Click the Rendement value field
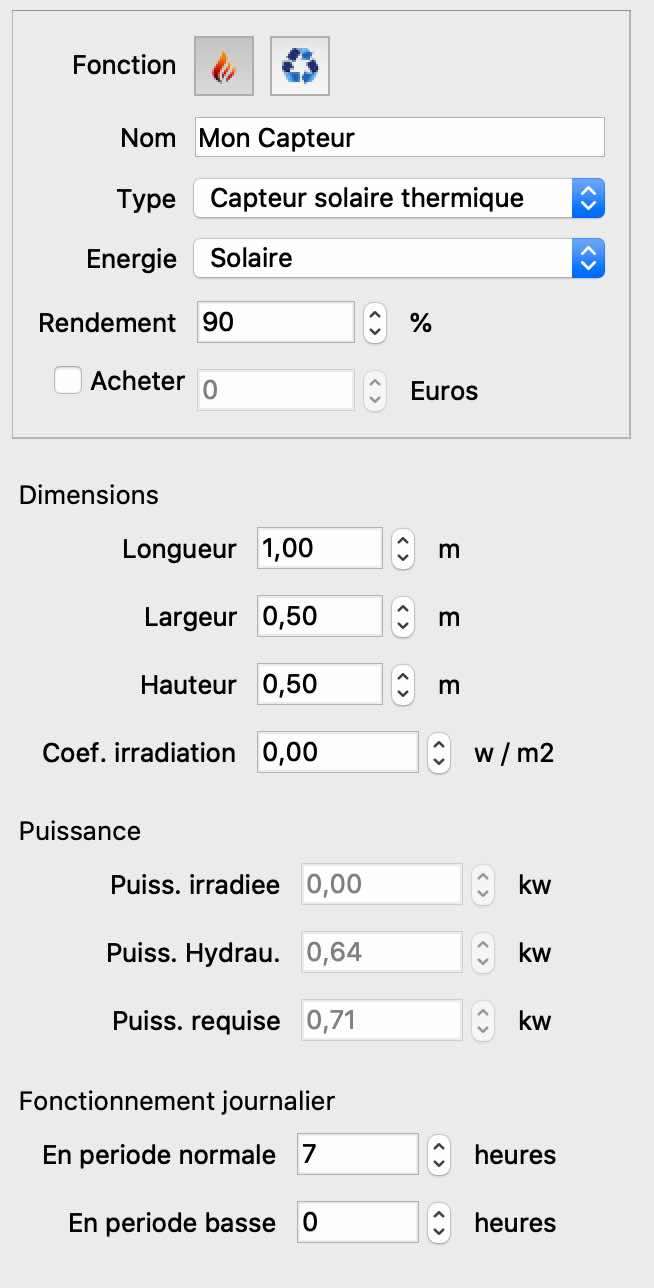 tap(275, 322)
